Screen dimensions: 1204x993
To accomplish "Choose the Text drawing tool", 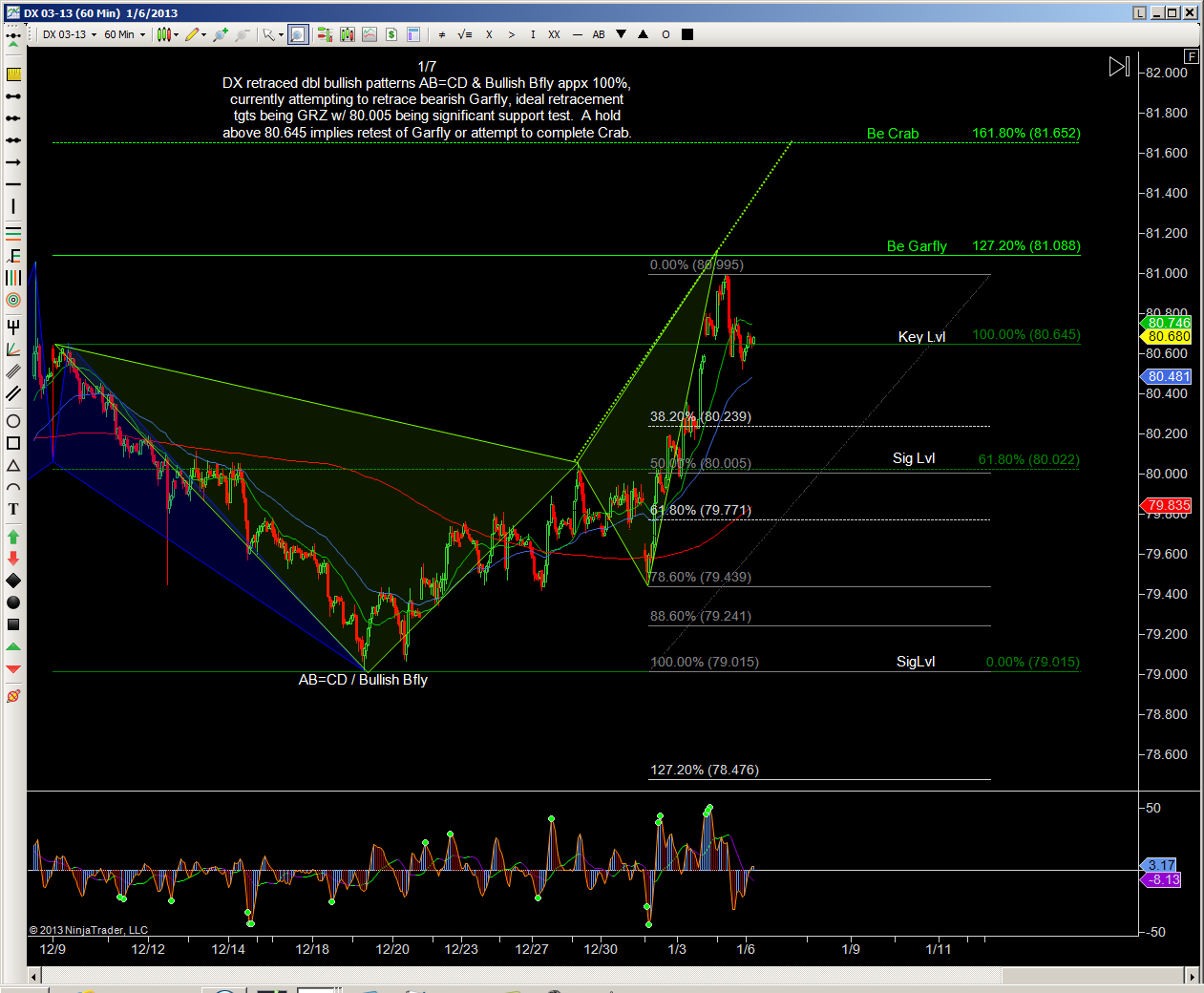I will tap(13, 509).
